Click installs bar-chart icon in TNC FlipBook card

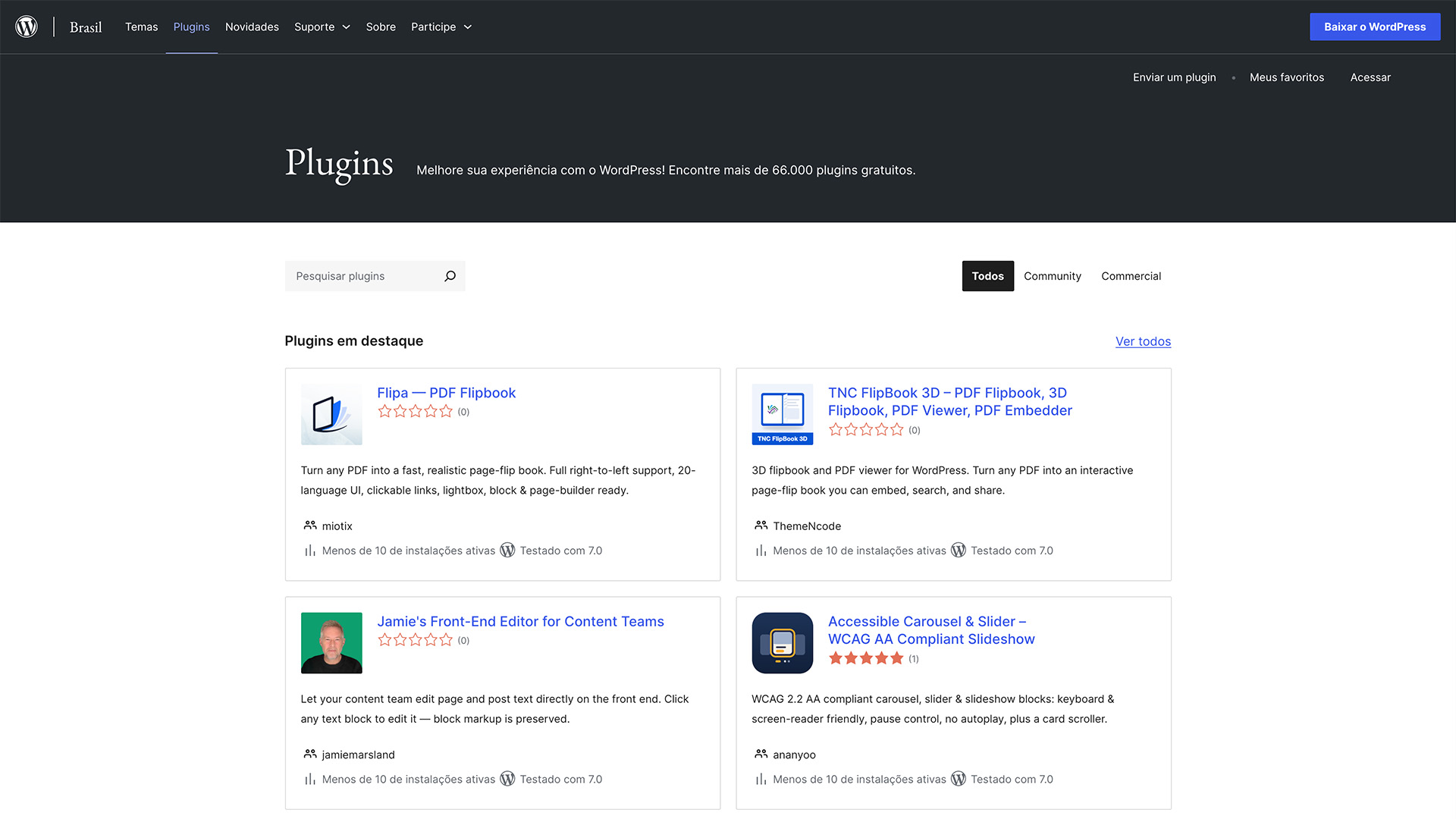point(761,551)
